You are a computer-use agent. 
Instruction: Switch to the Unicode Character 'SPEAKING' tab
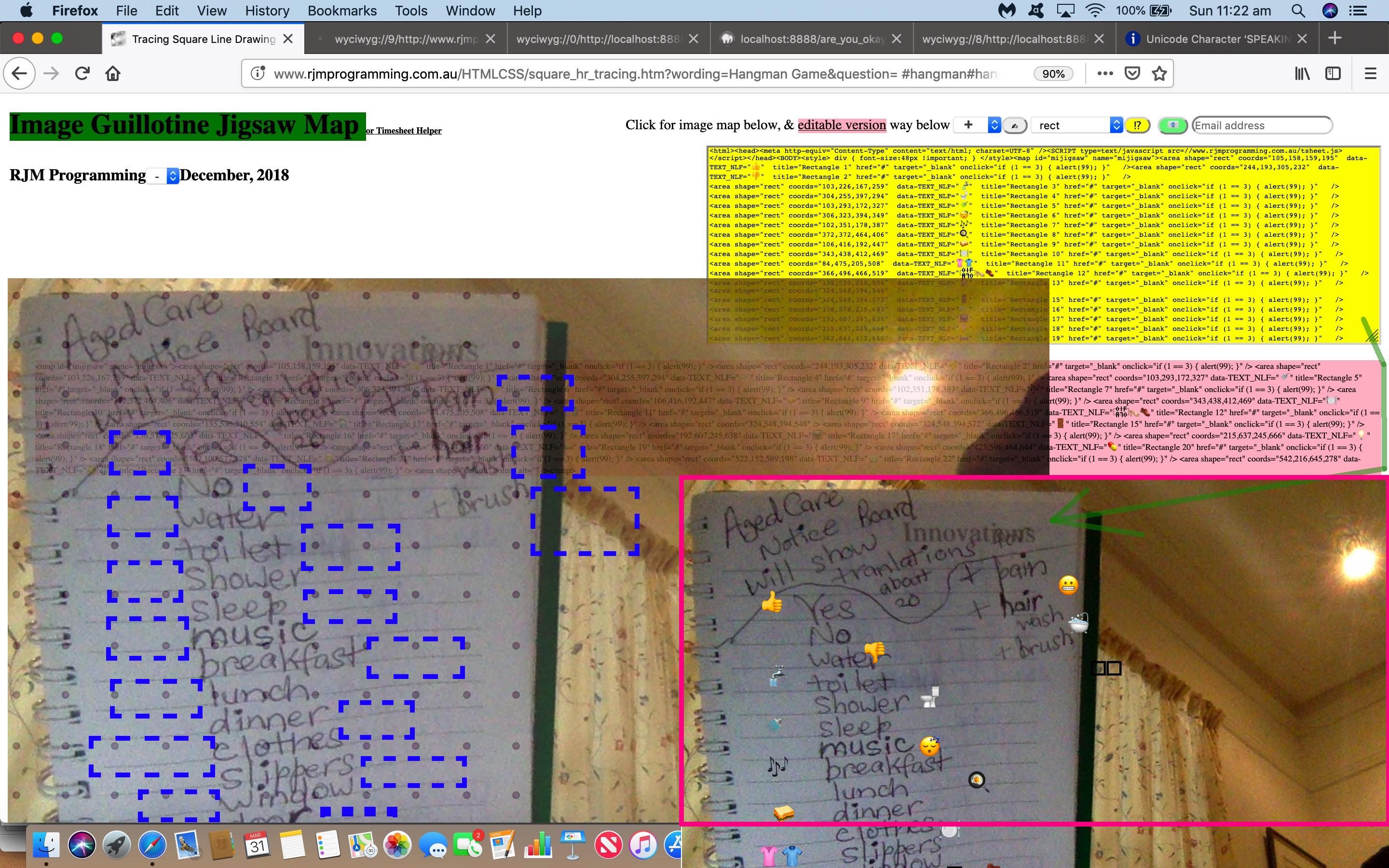[1217, 39]
